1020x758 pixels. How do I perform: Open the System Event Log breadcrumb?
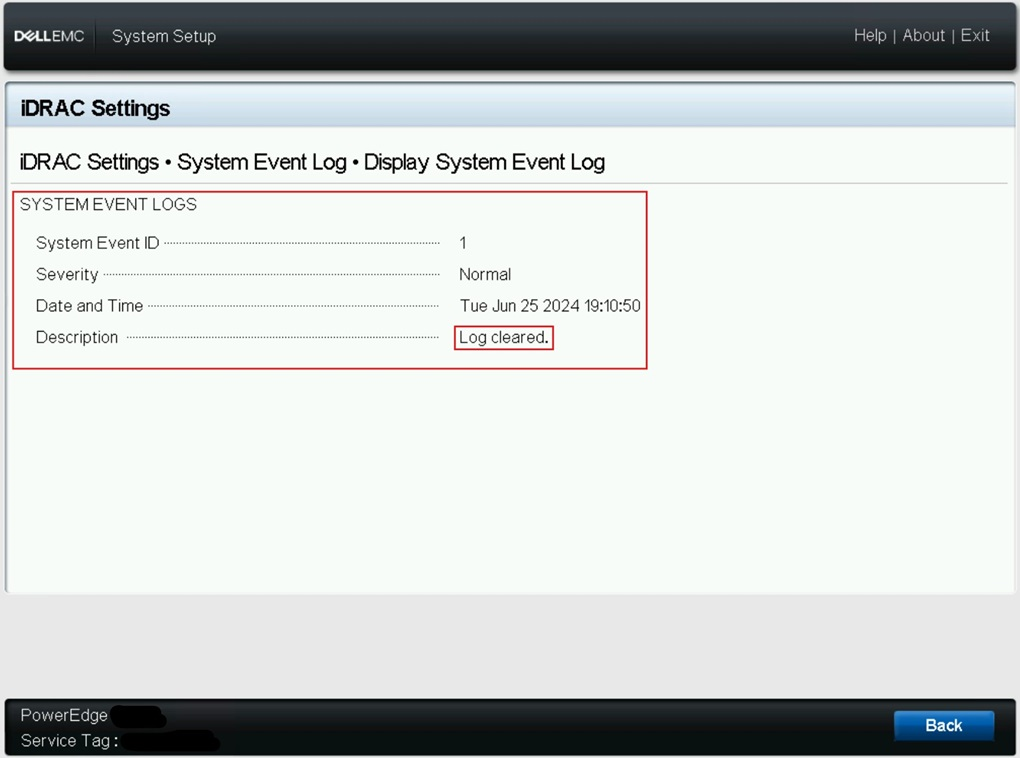[261, 162]
